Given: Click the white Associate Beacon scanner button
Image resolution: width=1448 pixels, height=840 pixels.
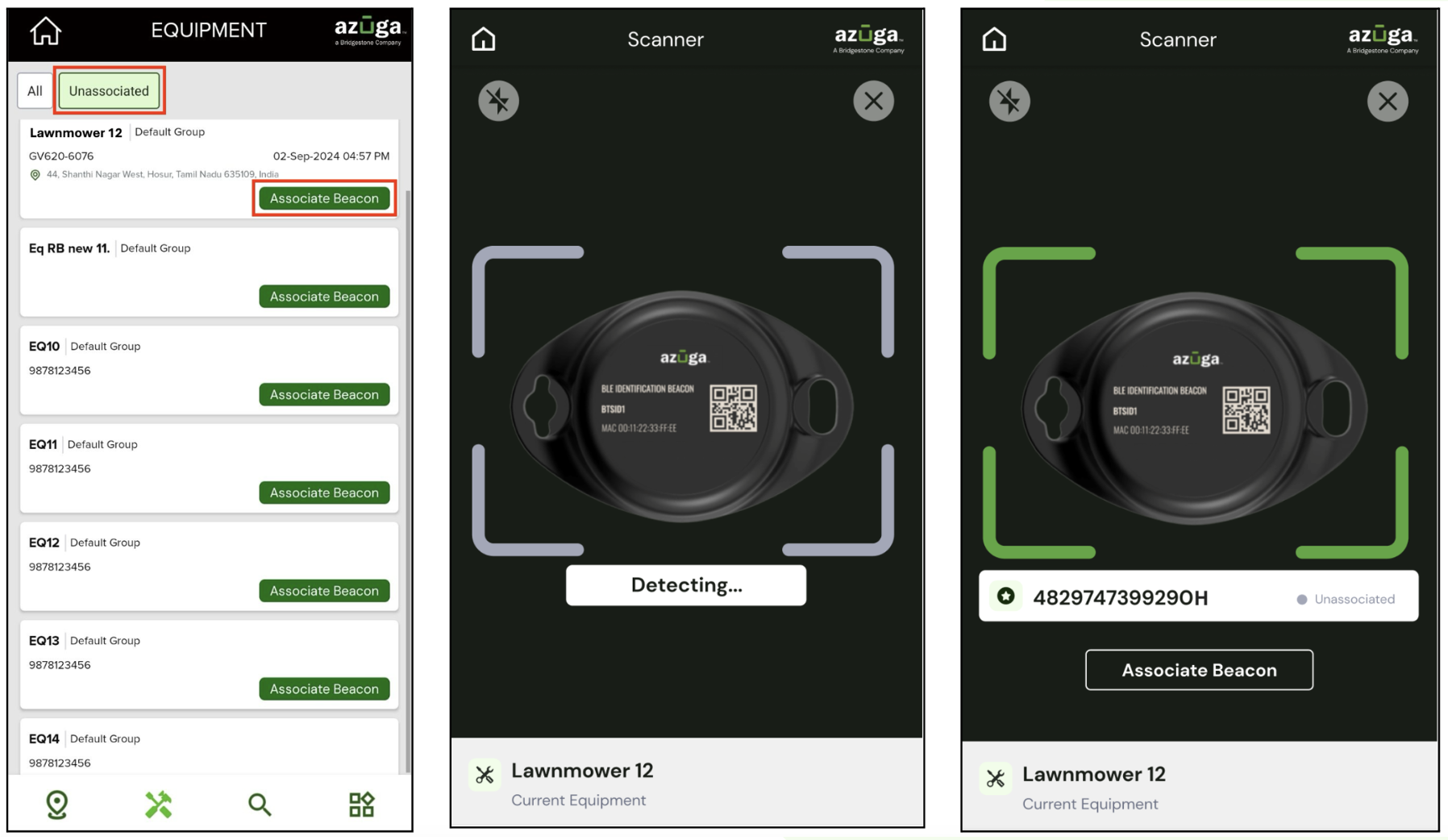Looking at the screenshot, I should click(x=1199, y=670).
